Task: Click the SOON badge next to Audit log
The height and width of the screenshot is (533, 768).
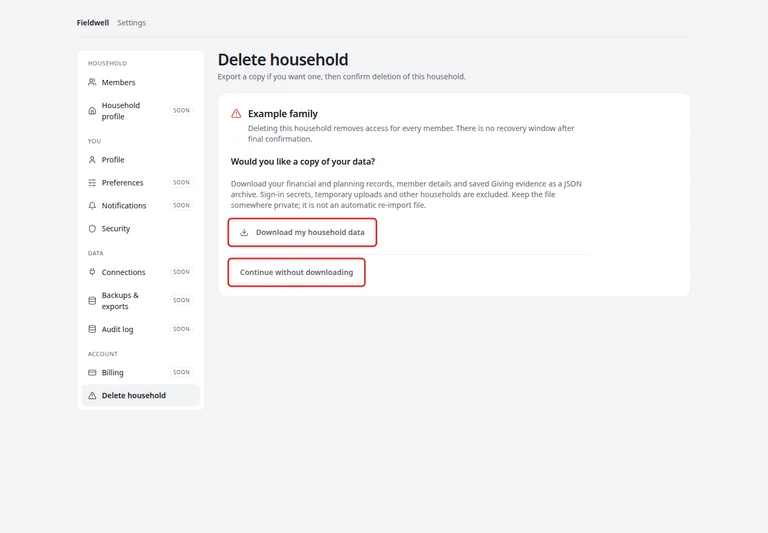Action: (x=181, y=329)
